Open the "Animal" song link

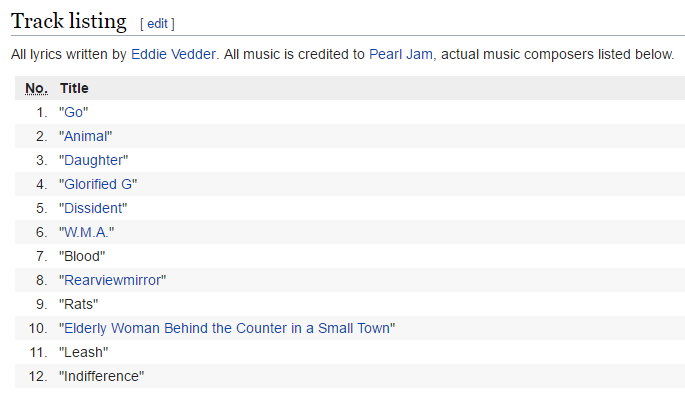[x=86, y=136]
